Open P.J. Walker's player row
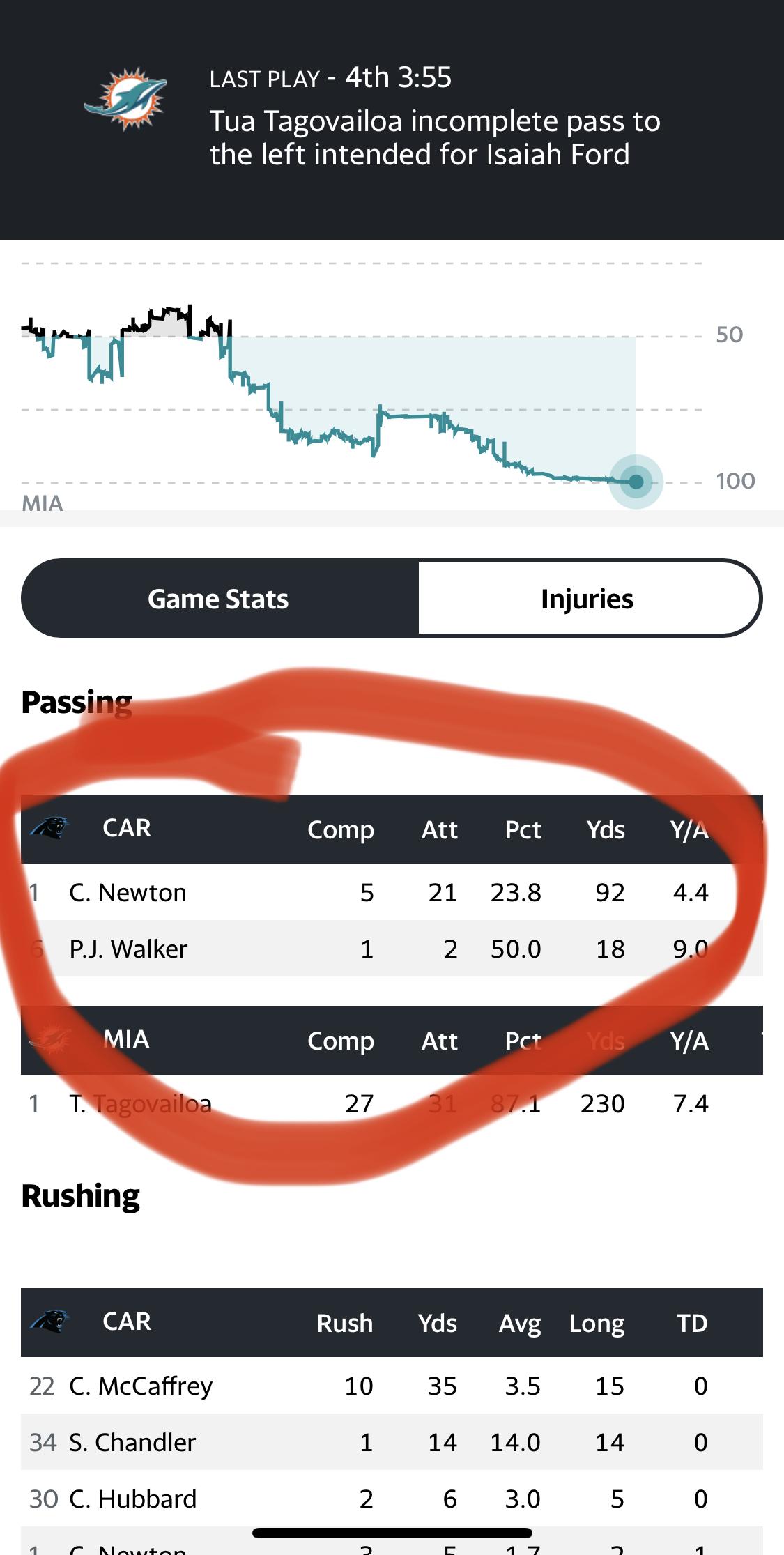 click(x=129, y=949)
